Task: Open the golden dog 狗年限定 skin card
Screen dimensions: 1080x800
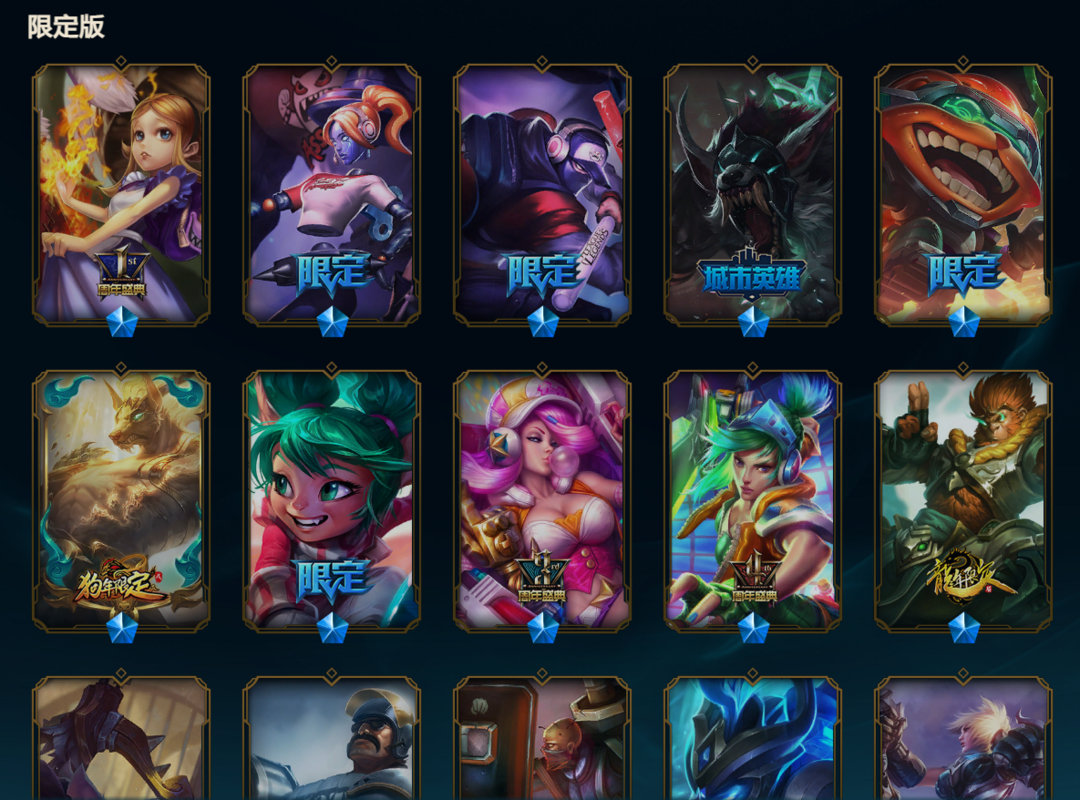Action: pyautogui.click(x=121, y=500)
